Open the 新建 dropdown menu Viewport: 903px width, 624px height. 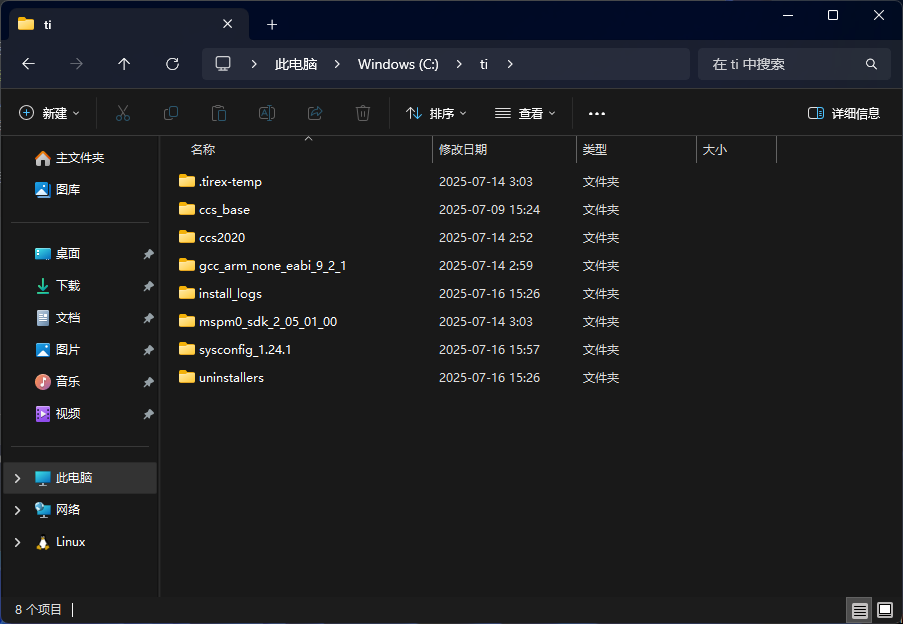(x=49, y=113)
